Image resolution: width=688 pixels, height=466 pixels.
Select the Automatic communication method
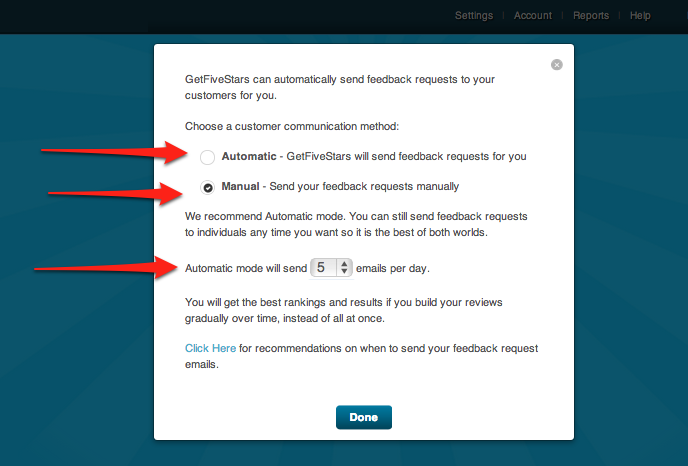(208, 157)
